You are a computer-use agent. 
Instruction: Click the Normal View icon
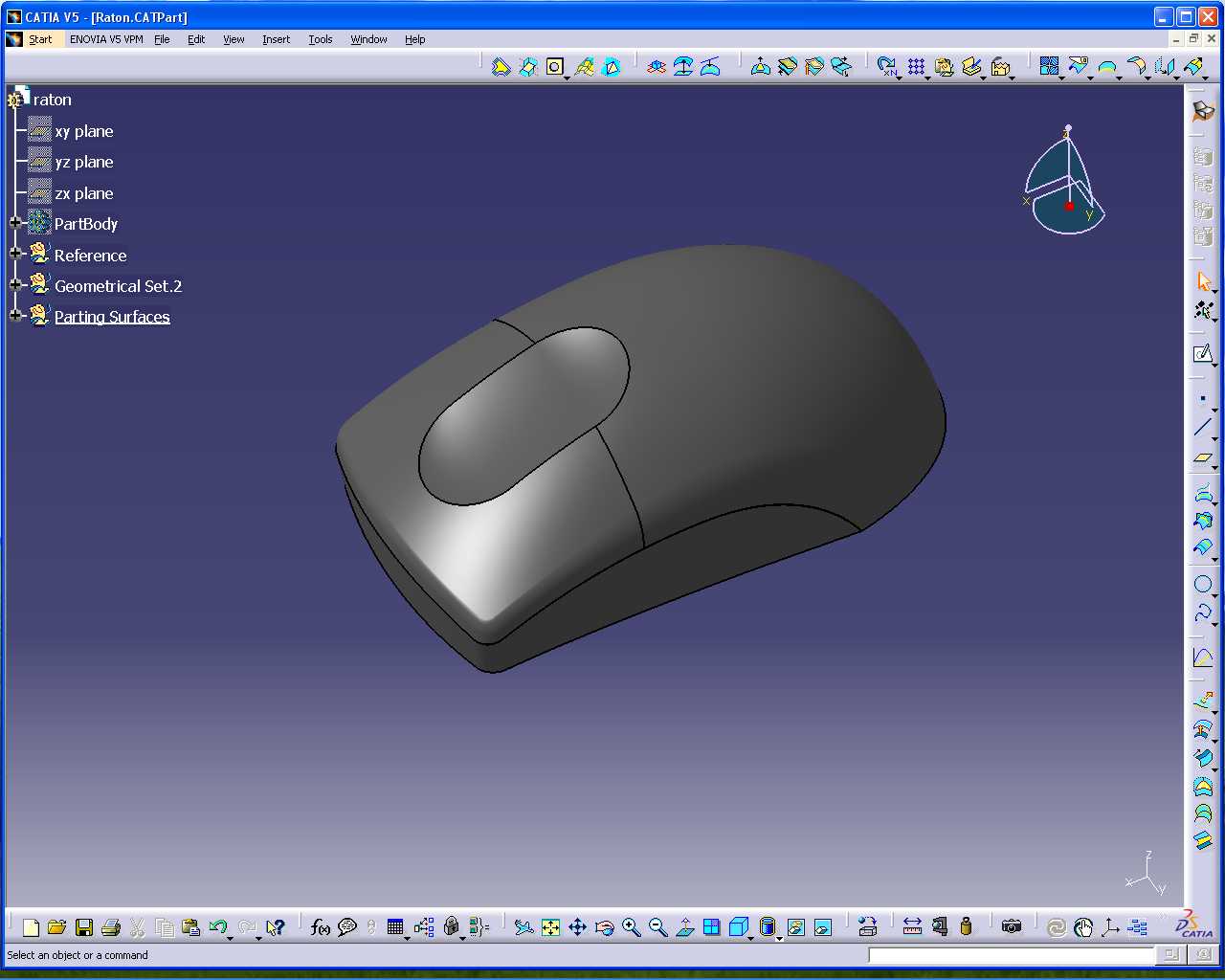(x=684, y=926)
